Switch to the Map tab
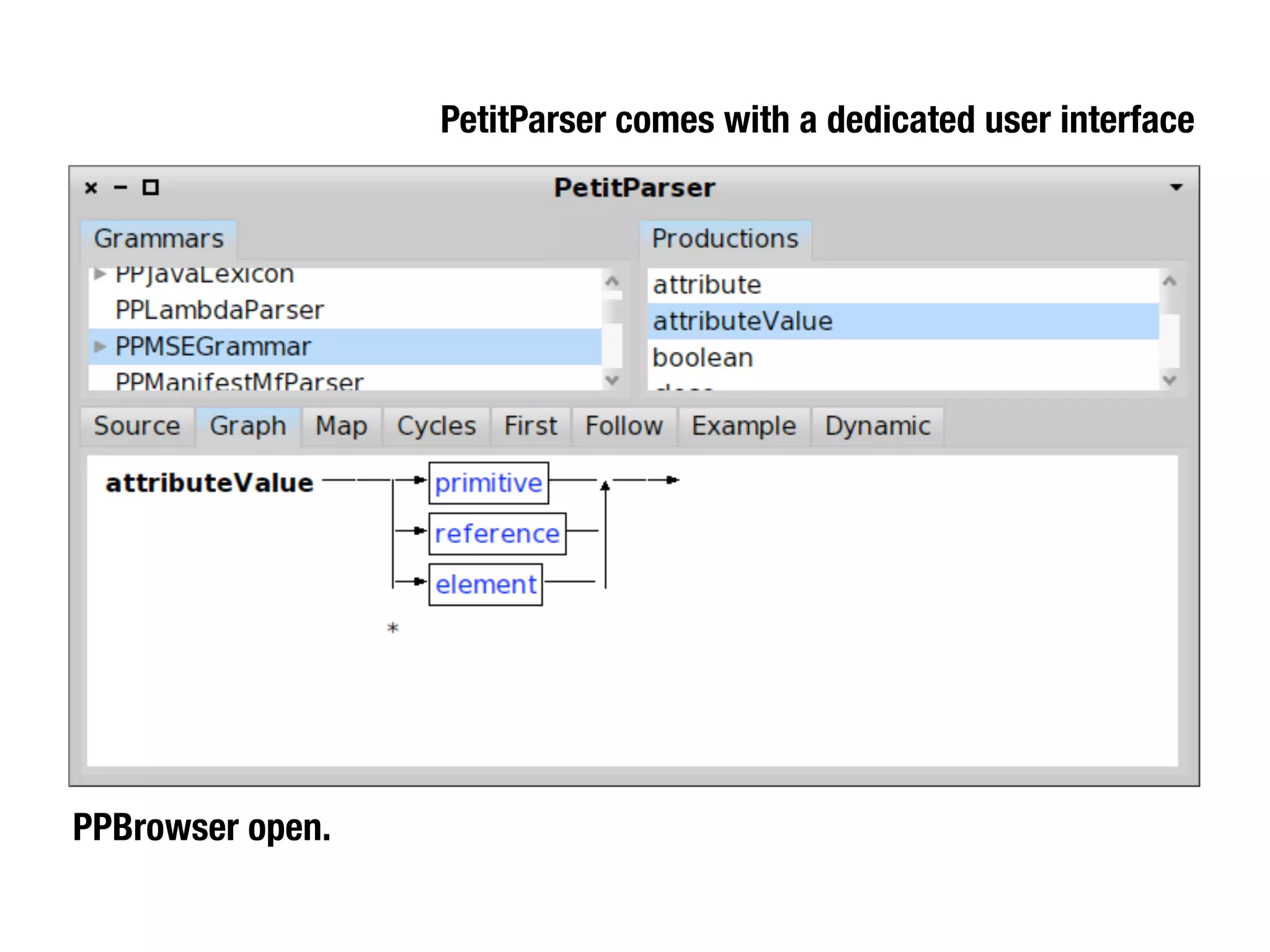The image size is (1270, 952). tap(341, 426)
